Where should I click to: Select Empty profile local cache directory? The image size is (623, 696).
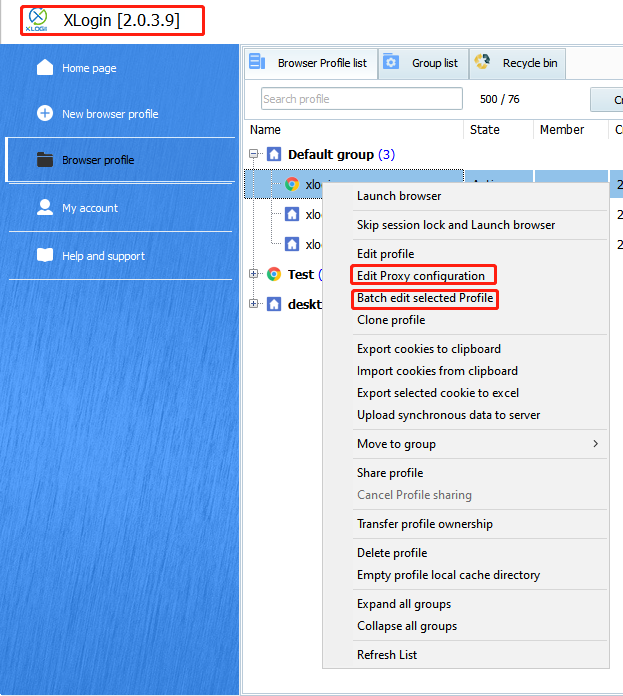click(x=448, y=575)
